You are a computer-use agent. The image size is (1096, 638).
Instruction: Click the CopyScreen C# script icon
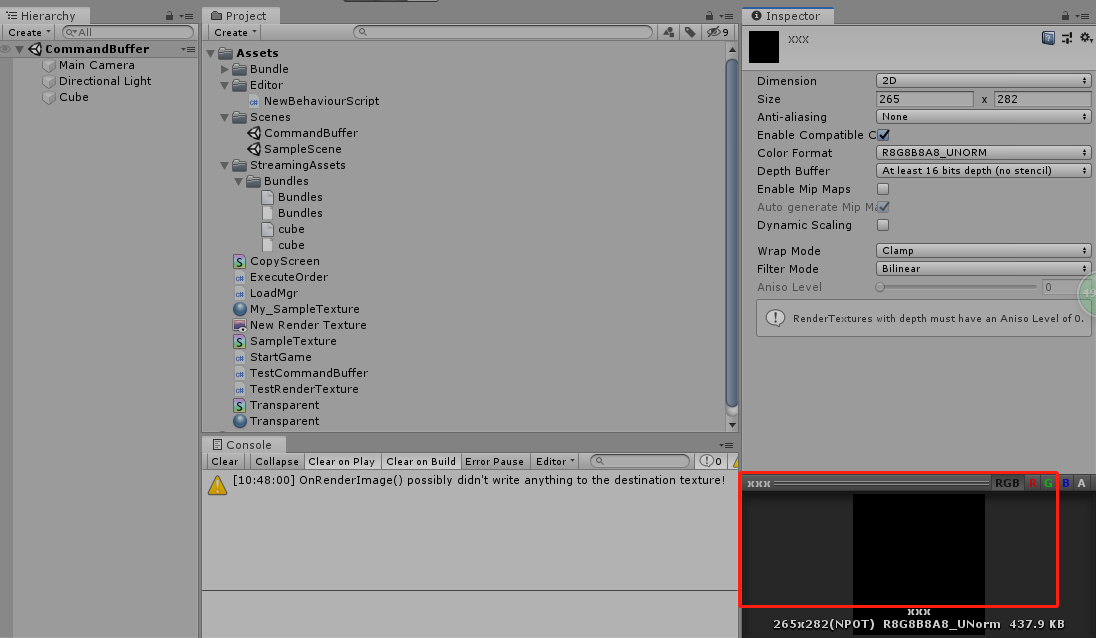[238, 261]
